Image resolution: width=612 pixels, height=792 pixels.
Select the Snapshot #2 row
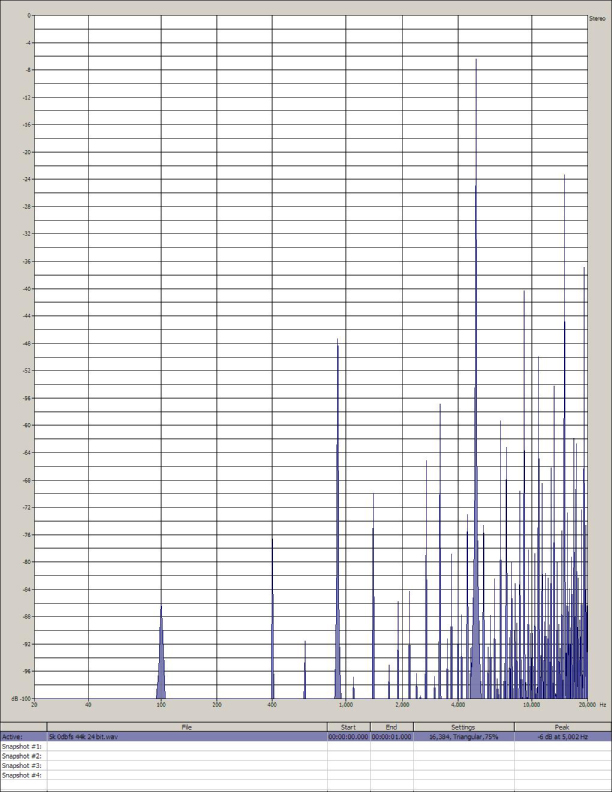(x=305, y=756)
